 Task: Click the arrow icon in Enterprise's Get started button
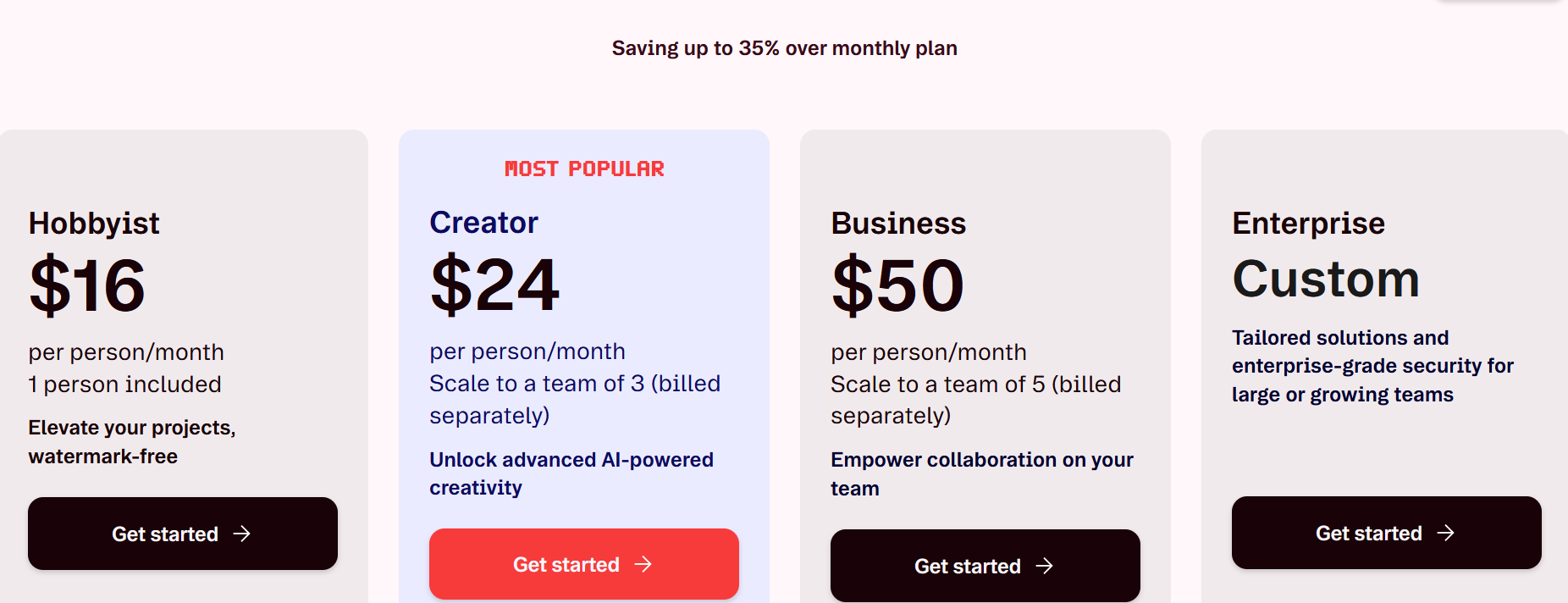pos(1446,533)
